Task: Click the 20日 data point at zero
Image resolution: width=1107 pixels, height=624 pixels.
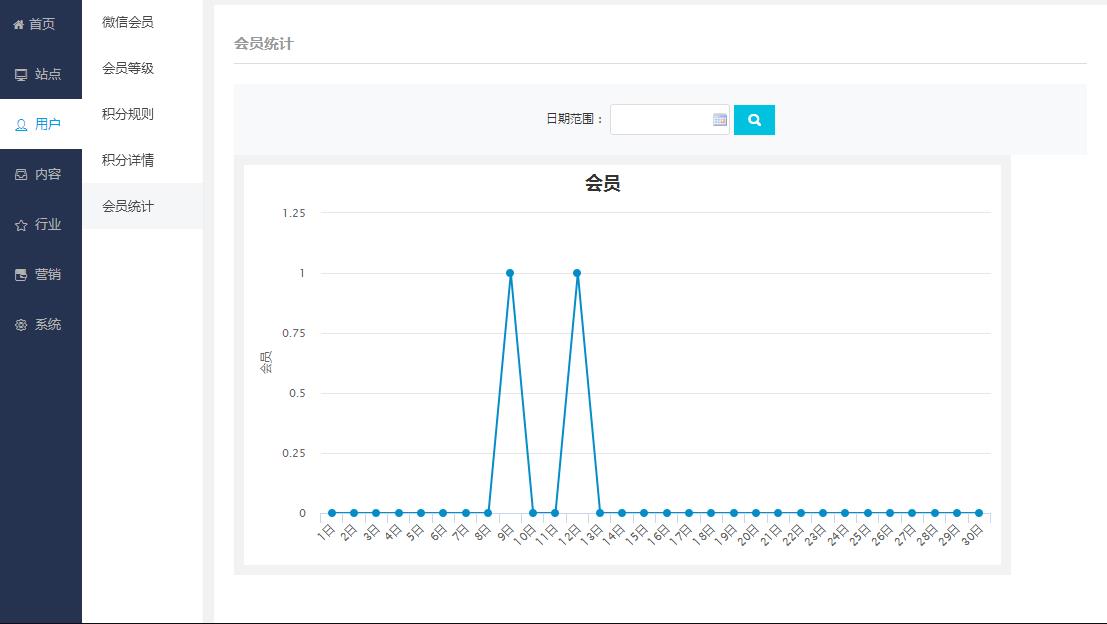Action: pos(755,513)
